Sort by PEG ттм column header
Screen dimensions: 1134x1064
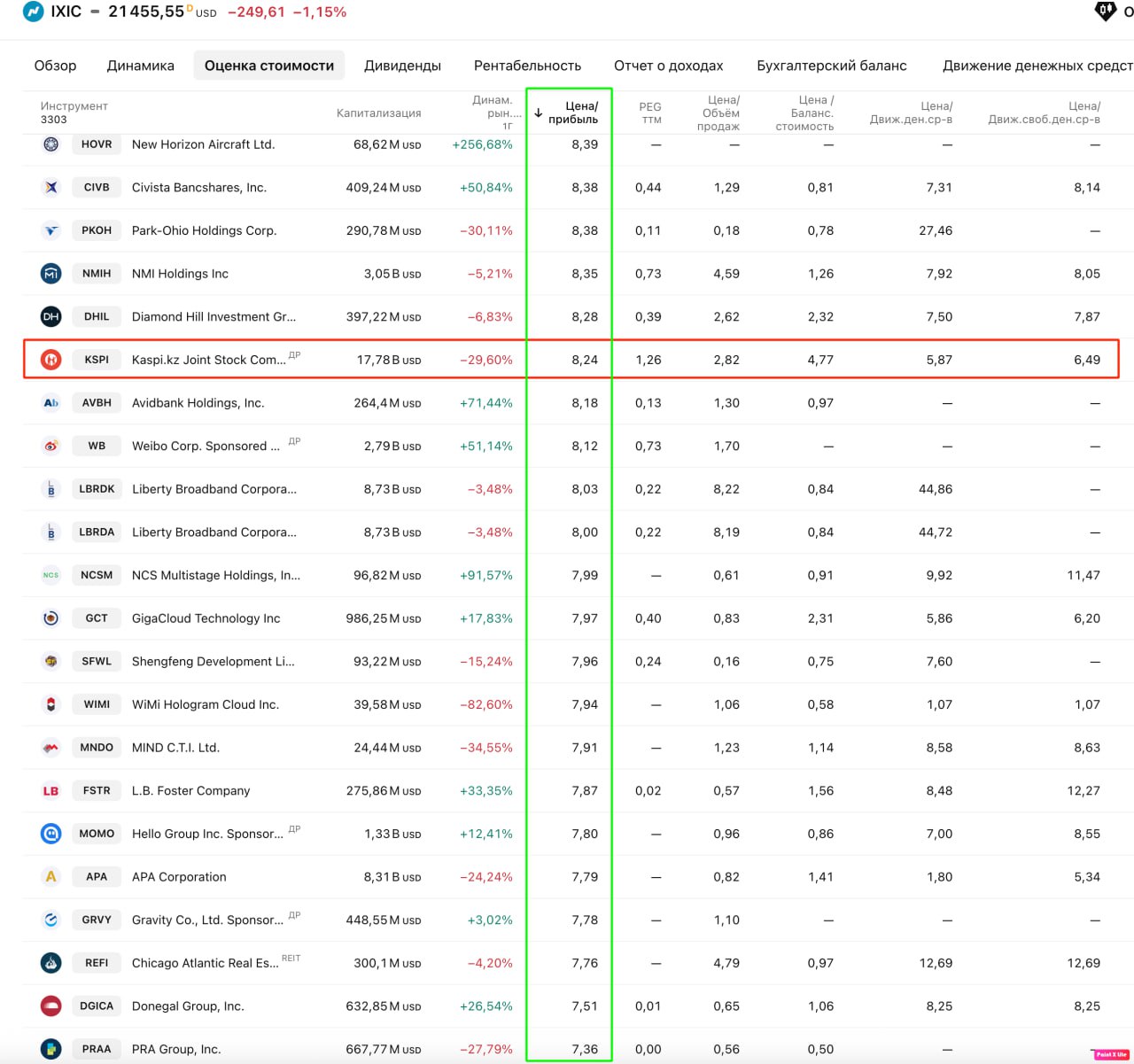tap(650, 113)
